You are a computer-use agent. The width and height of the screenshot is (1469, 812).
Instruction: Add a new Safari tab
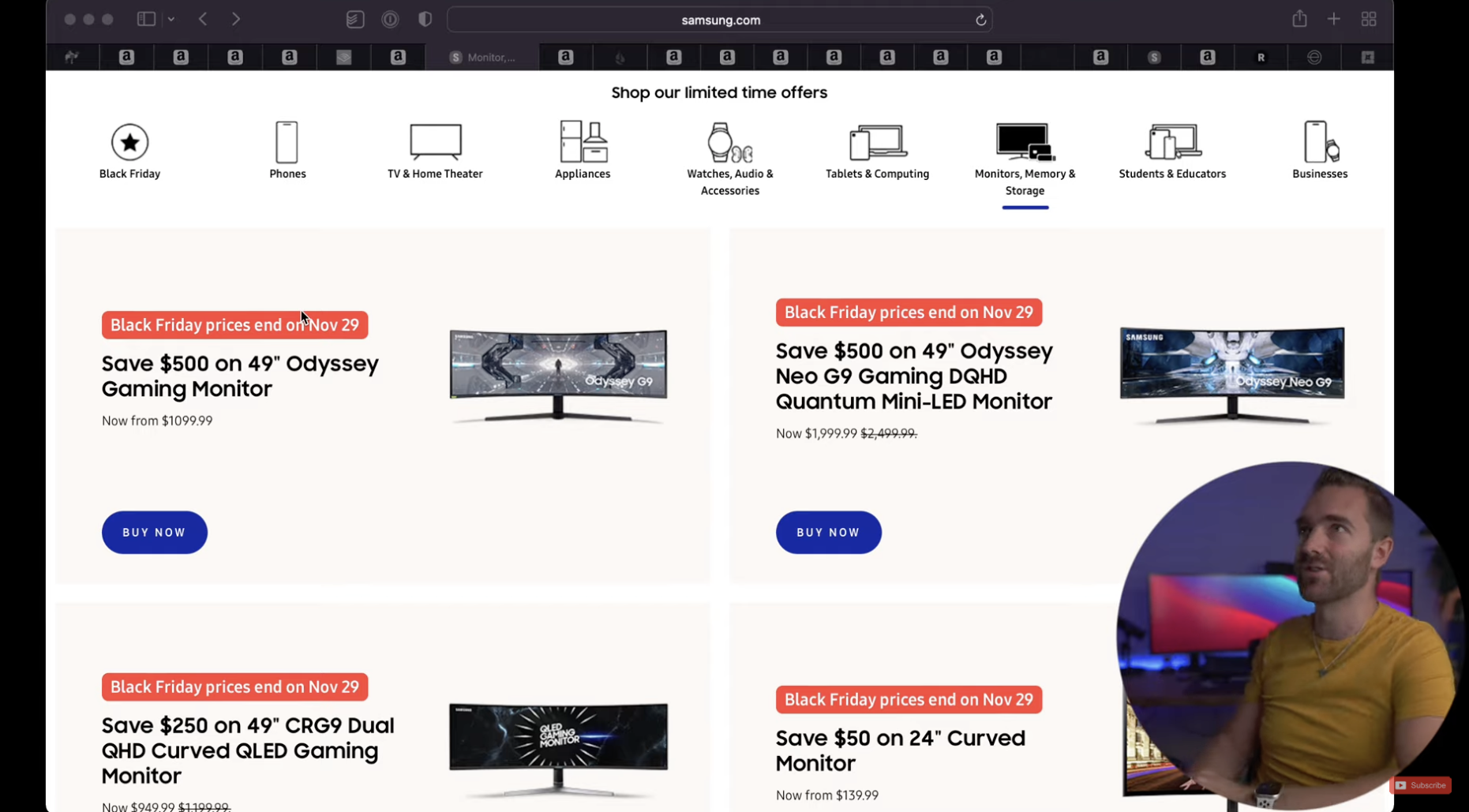pyautogui.click(x=1334, y=19)
